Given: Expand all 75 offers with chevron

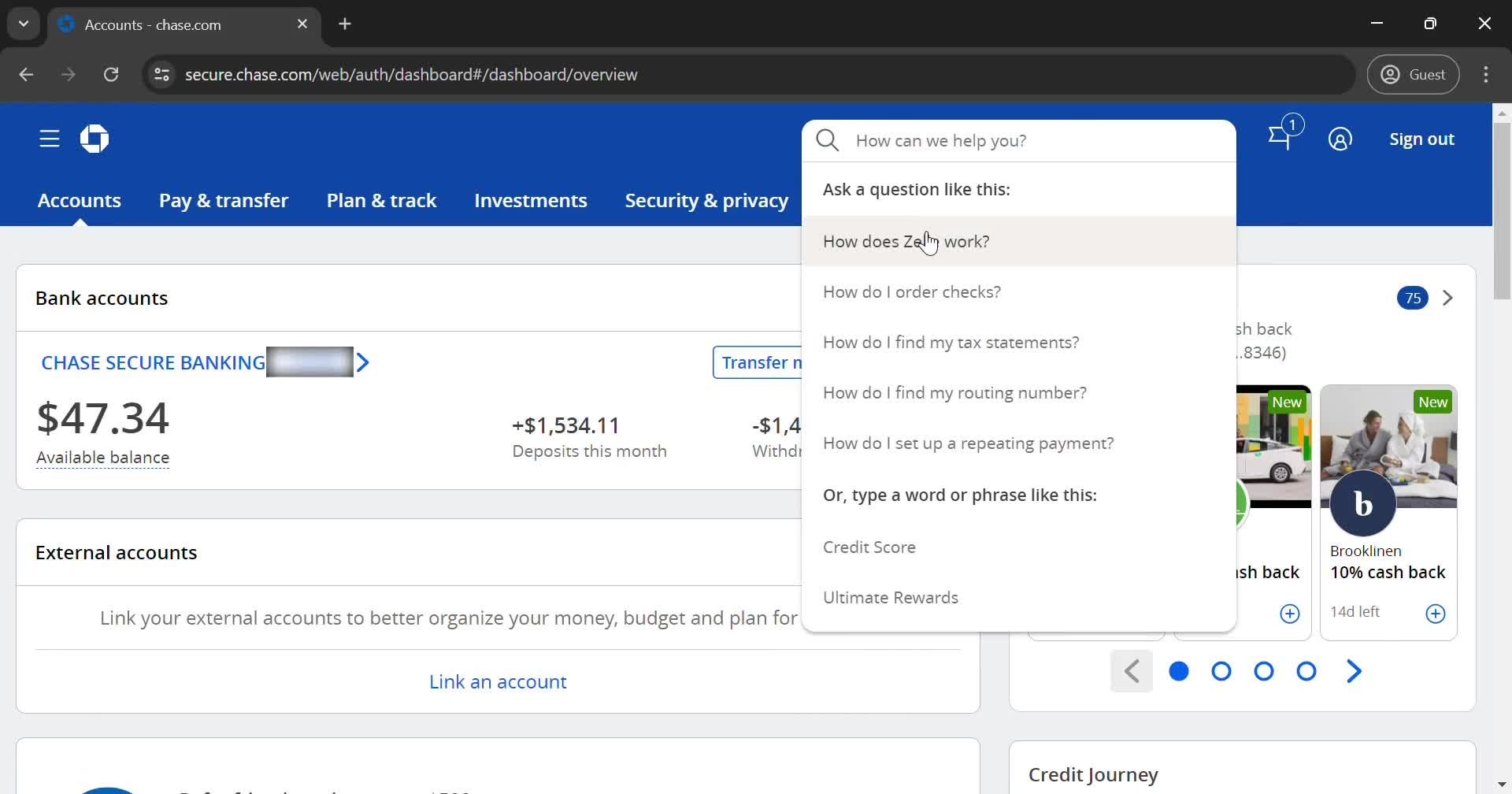Looking at the screenshot, I should [1447, 299].
